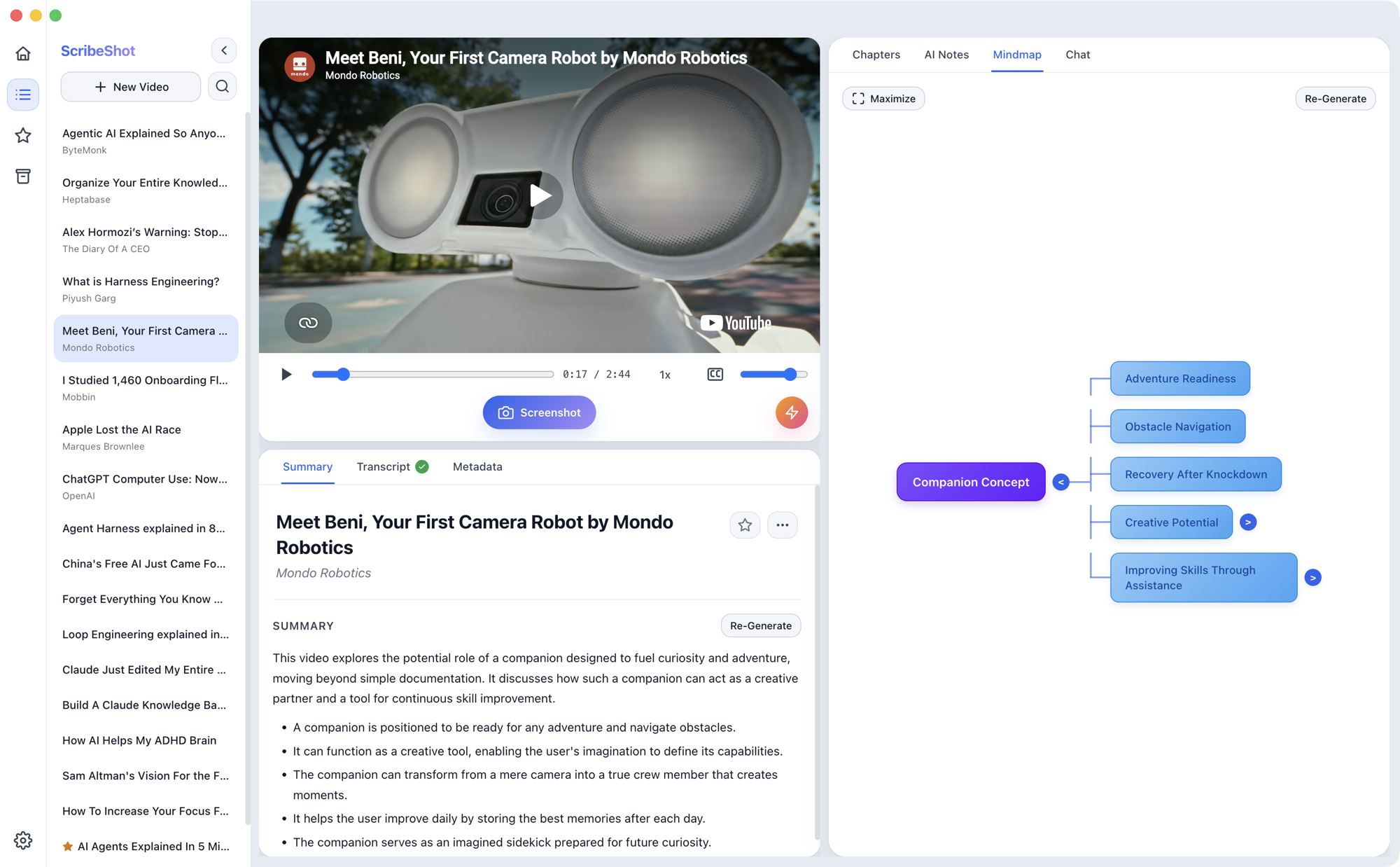Open the Chapters tab

(x=876, y=55)
